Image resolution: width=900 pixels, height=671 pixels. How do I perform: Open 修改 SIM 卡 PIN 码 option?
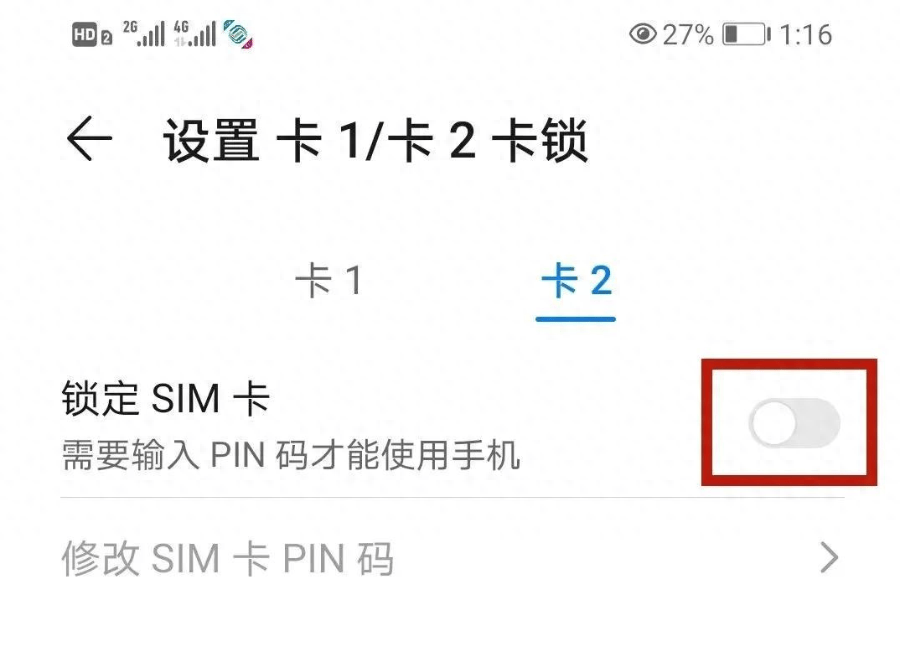click(452, 558)
